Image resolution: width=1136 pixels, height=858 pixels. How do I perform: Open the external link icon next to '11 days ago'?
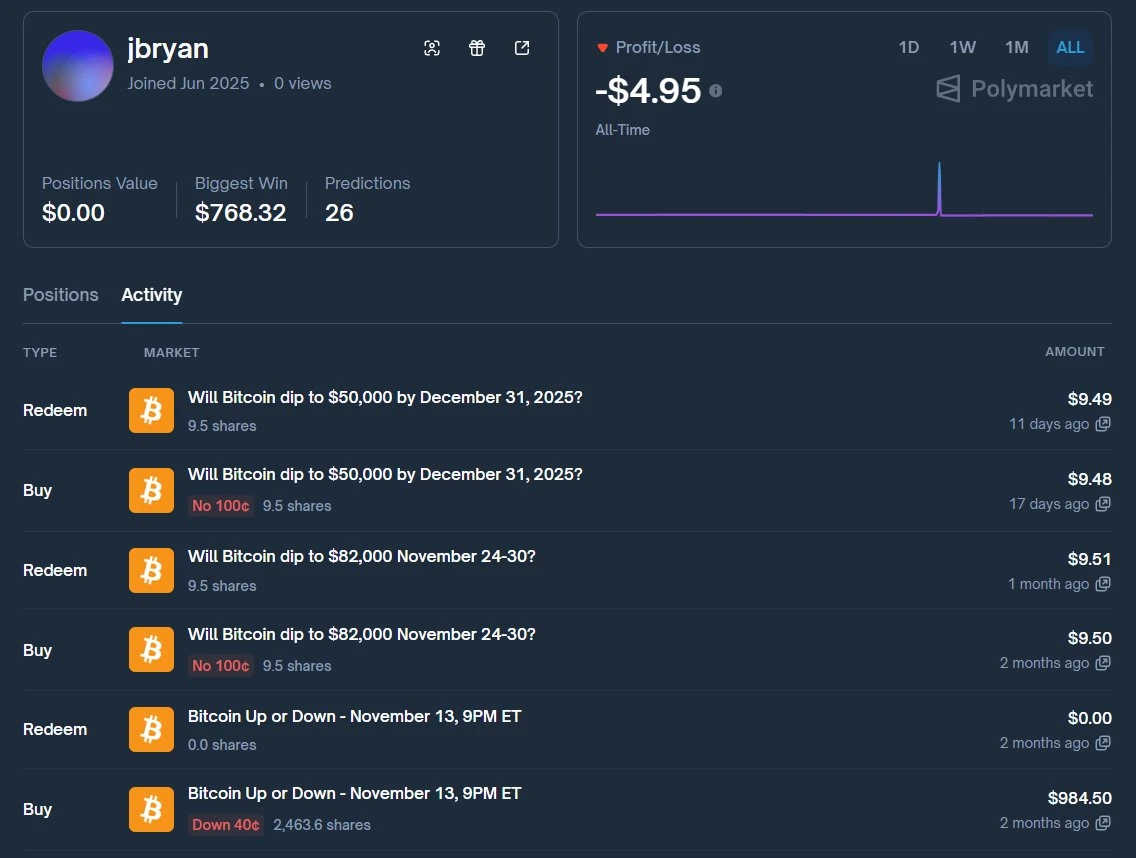pos(1102,424)
